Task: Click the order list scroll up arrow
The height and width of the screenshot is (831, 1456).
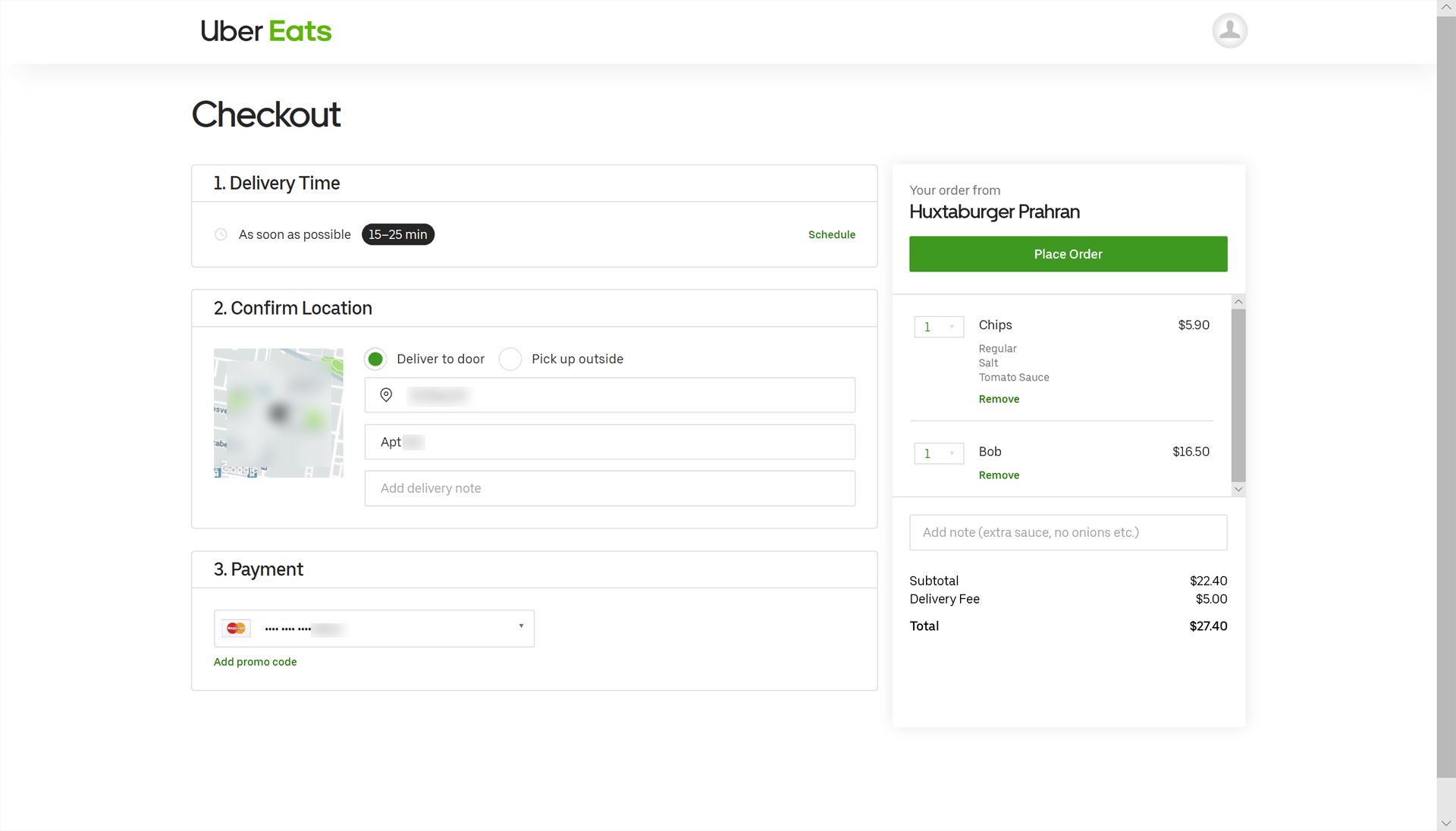Action: pos(1238,302)
